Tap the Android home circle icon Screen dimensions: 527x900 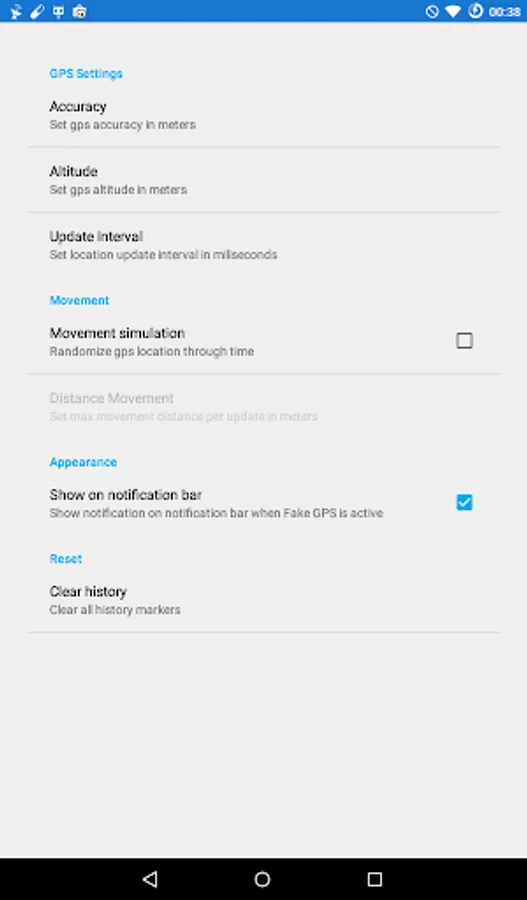(262, 879)
